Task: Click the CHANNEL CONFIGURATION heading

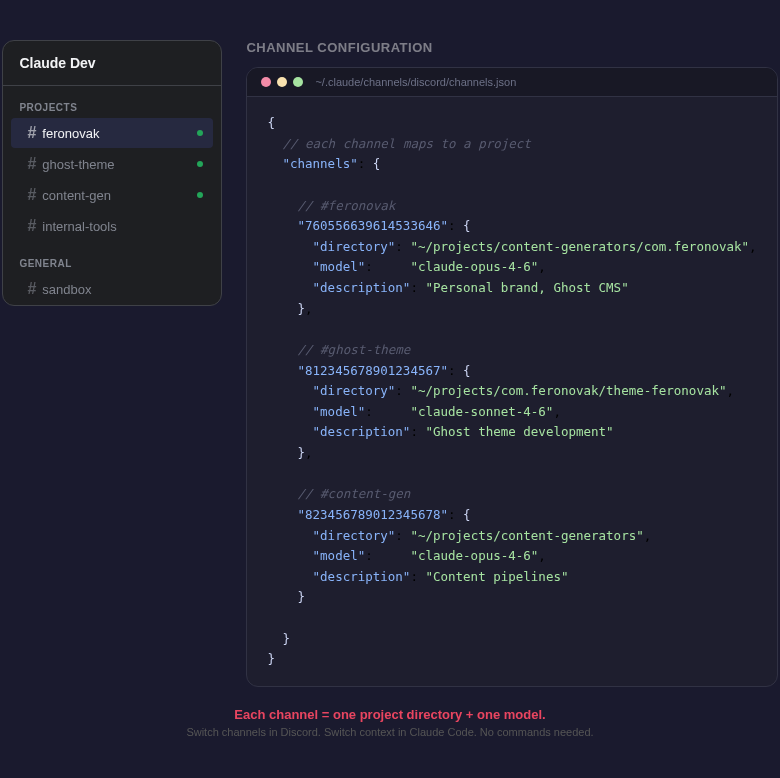Action: 339,48
